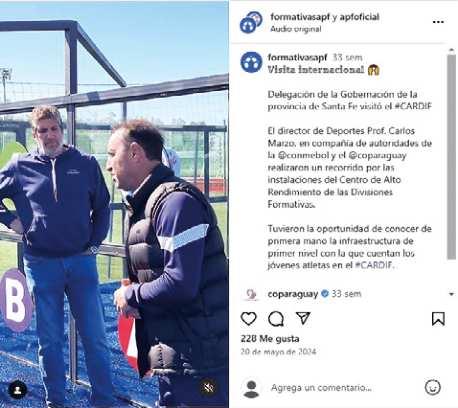Viewport: 458px width, 408px height.
Task: Toggle the video sound mute button
Action: click(208, 388)
